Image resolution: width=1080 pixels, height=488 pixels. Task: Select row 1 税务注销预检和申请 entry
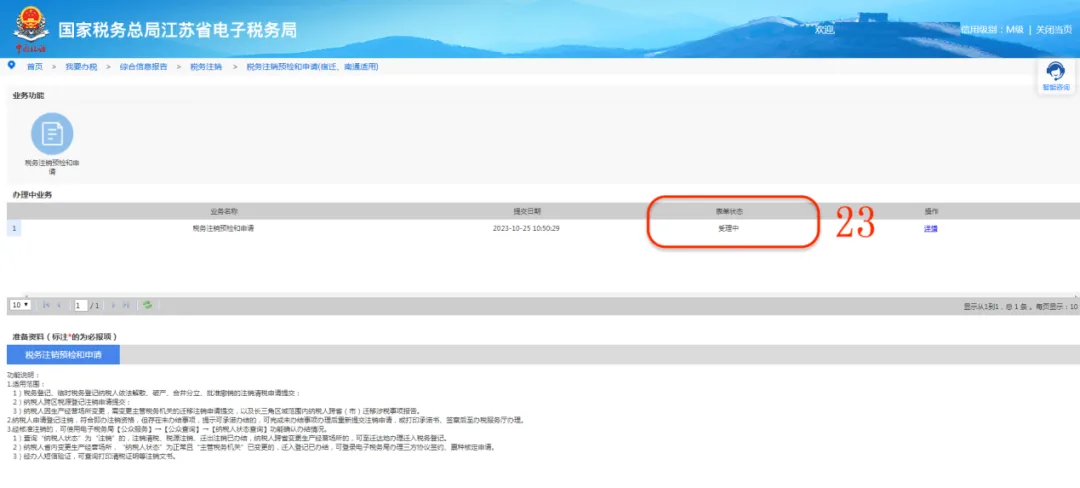(222, 229)
